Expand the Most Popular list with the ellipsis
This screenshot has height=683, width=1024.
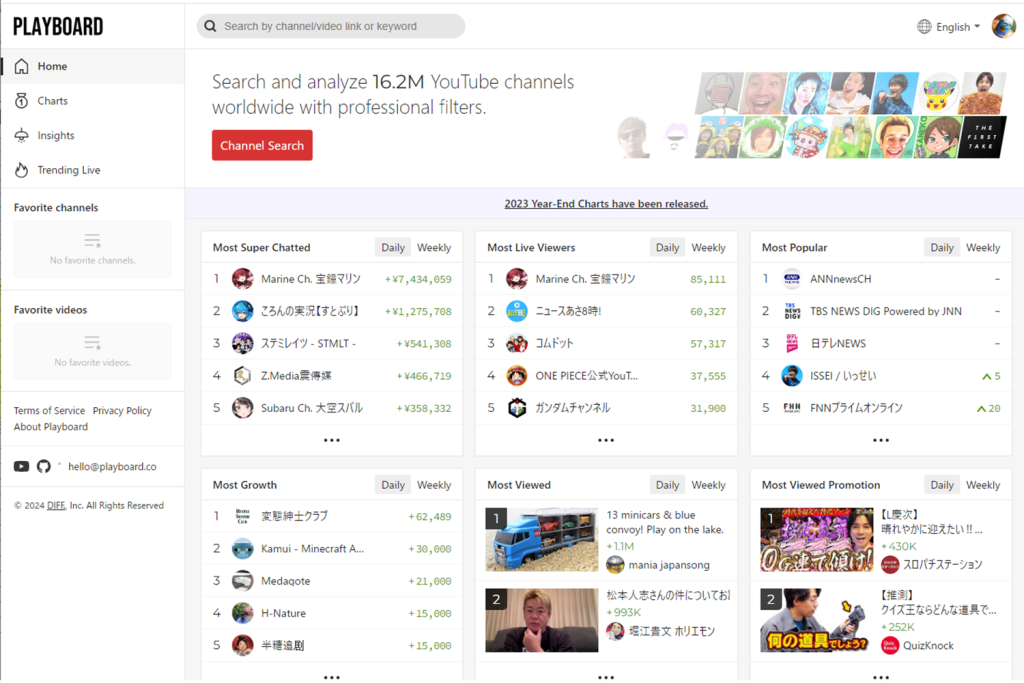point(881,440)
